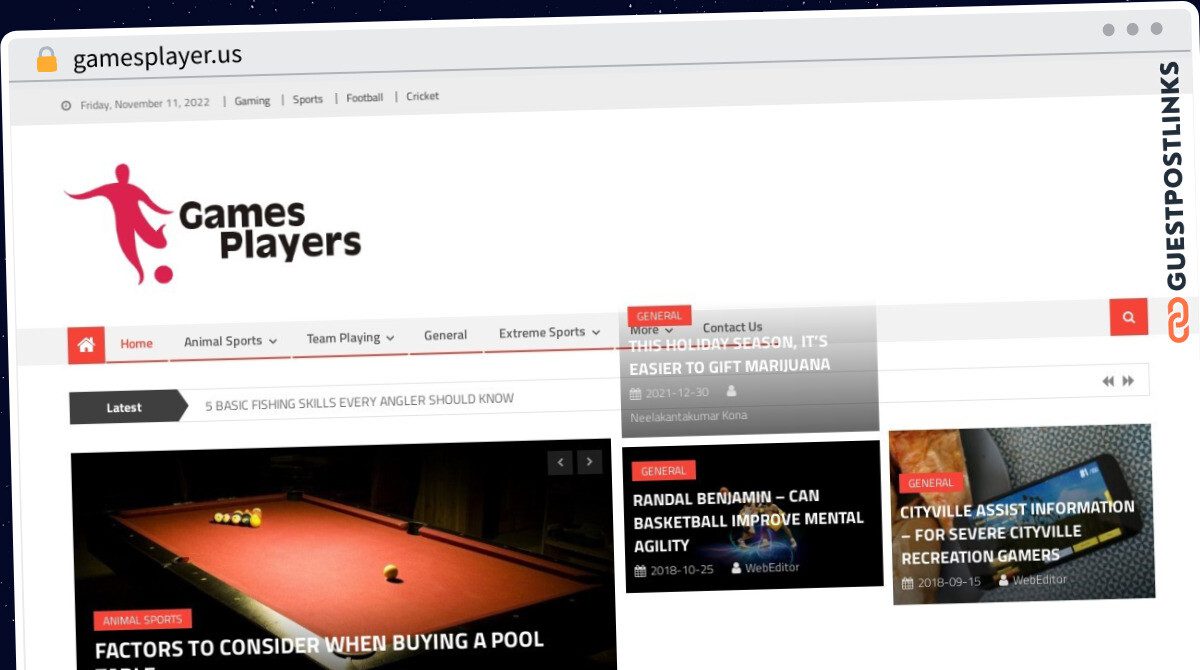Screen dimensions: 1200x670
Task: Open the Gaming link in top bar
Action: (252, 101)
